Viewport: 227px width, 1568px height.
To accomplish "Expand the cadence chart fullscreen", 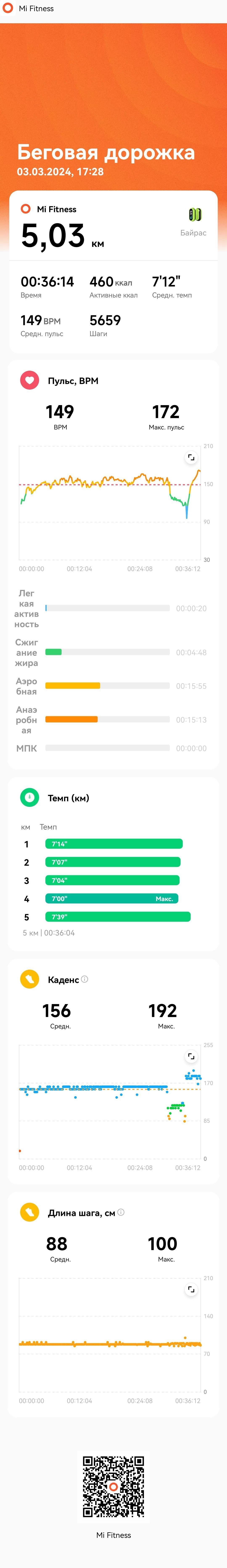I will 191,1056.
